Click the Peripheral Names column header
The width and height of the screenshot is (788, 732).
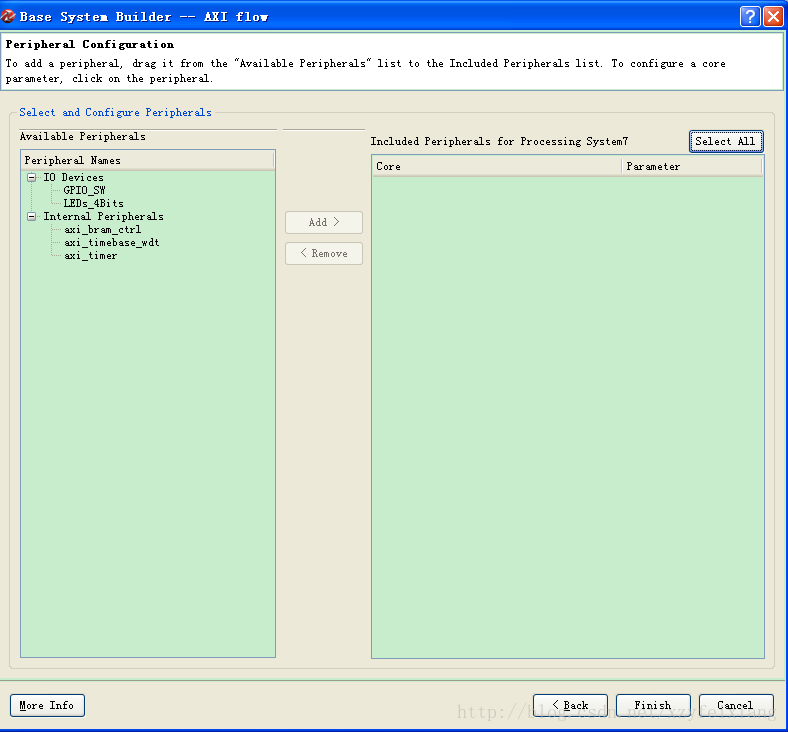tap(148, 160)
